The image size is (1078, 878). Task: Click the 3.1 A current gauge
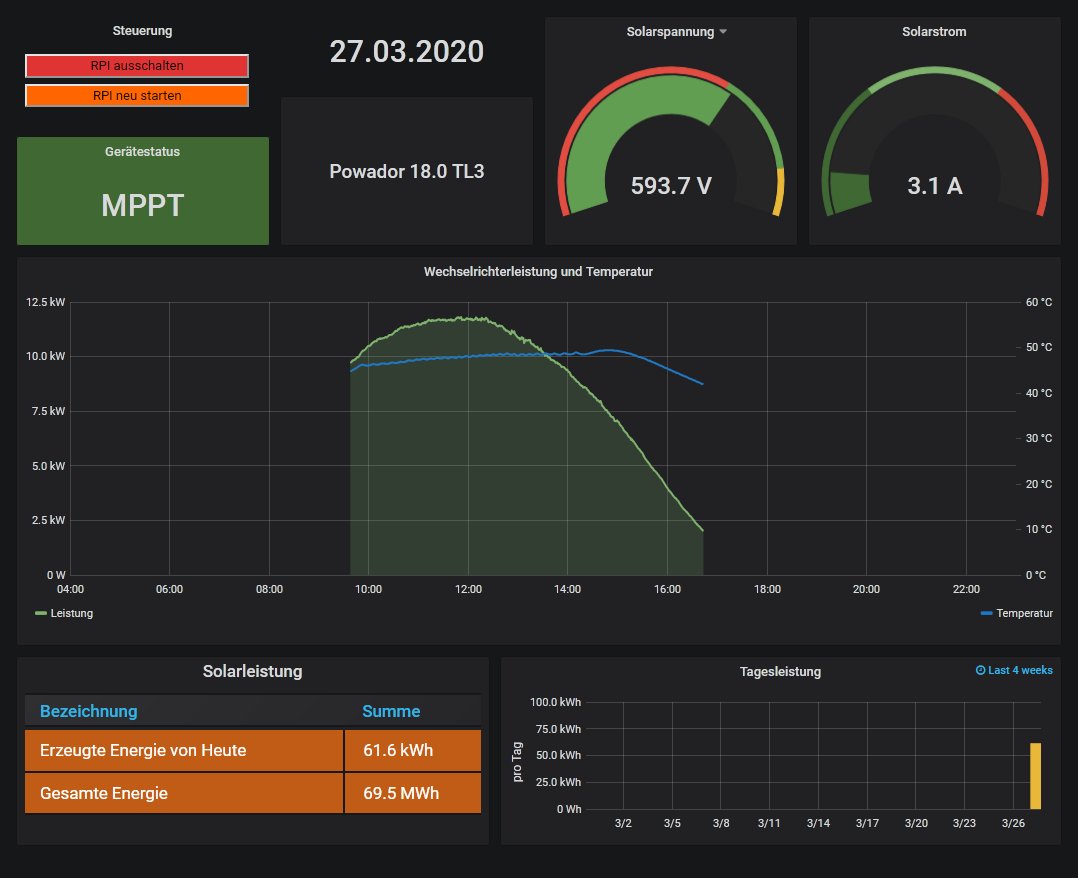(x=934, y=186)
